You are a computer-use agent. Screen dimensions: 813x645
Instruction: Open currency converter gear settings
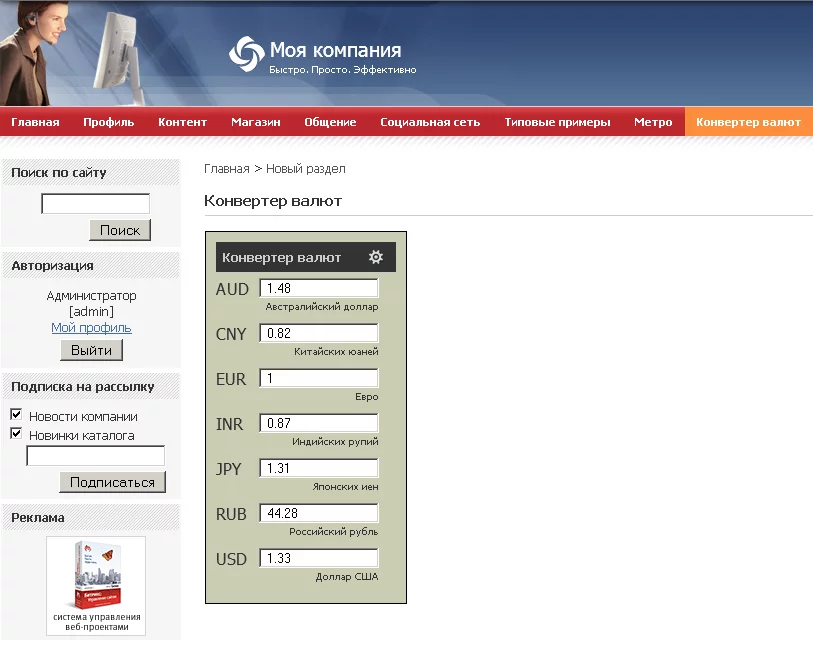coord(376,257)
